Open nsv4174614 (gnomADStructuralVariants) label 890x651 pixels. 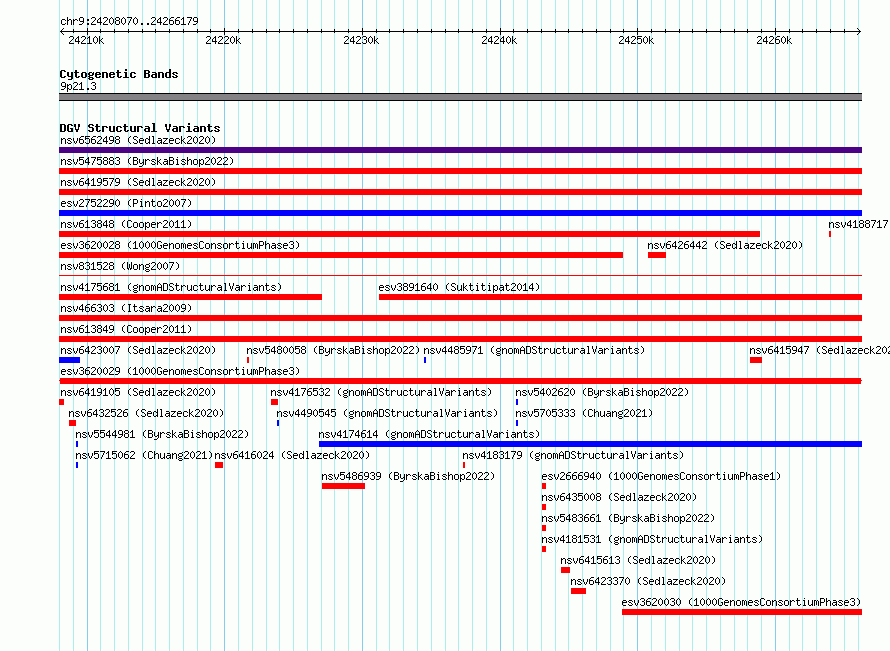point(429,434)
